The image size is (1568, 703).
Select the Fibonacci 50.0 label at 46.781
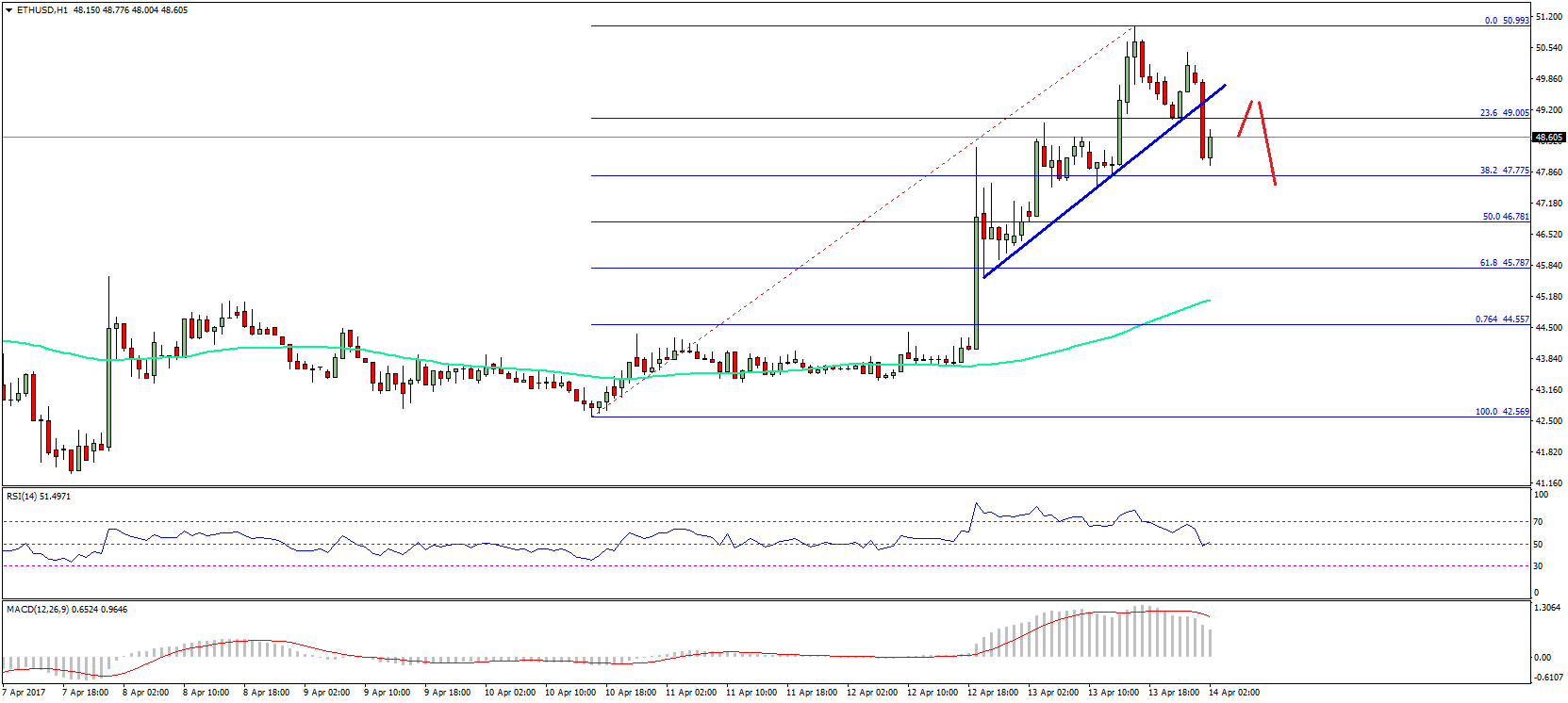click(1505, 217)
